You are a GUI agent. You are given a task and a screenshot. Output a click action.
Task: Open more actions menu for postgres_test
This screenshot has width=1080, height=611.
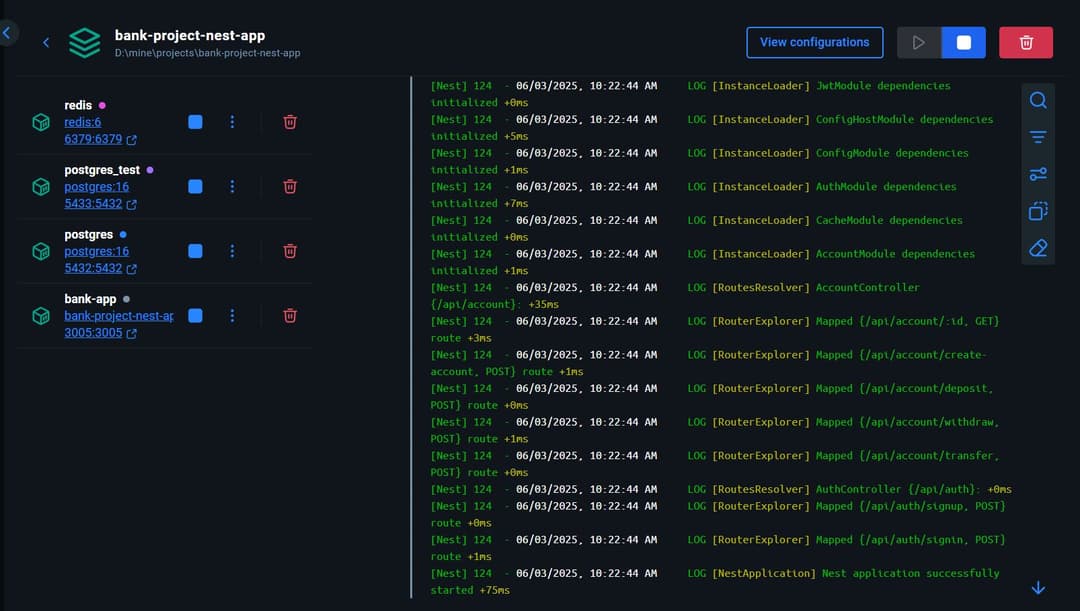click(x=232, y=187)
